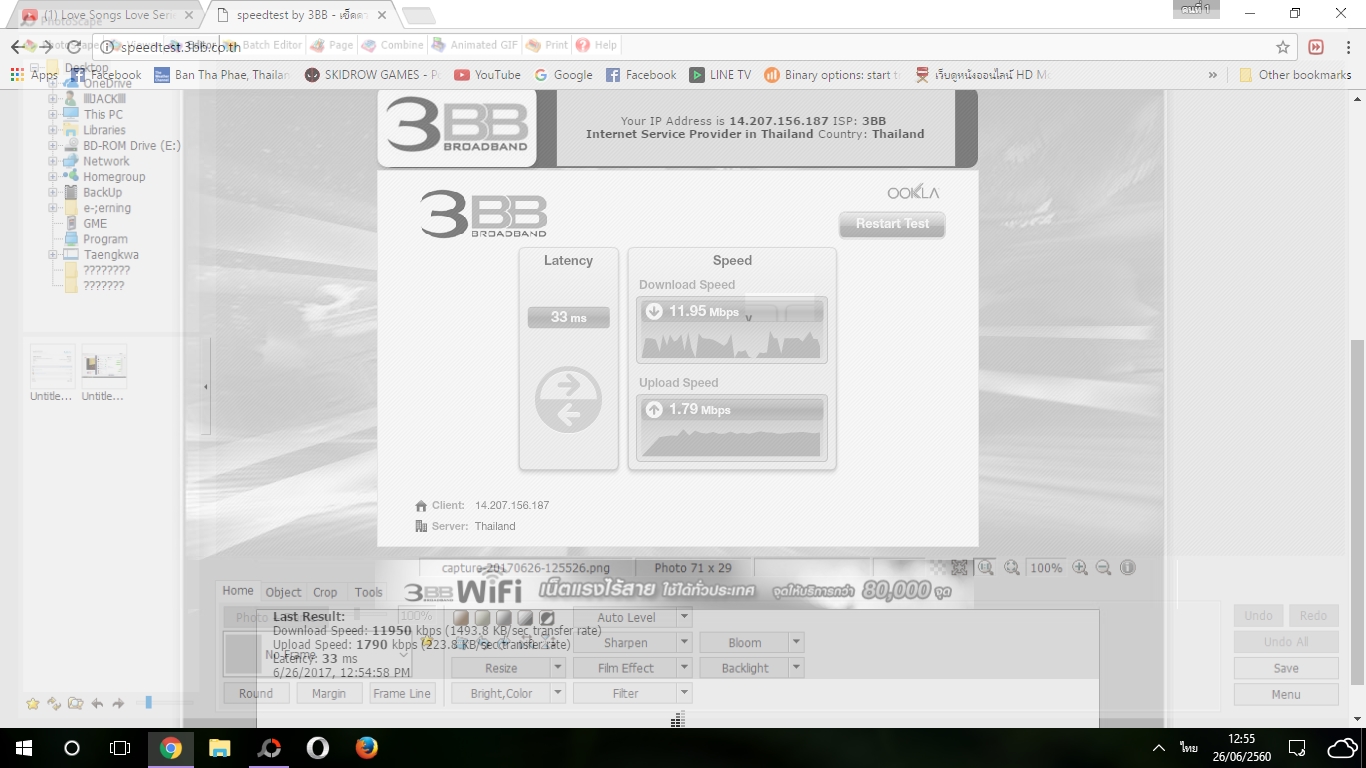Open File Explorer from the taskbar
Image resolution: width=1366 pixels, height=768 pixels.
pyautogui.click(x=220, y=748)
